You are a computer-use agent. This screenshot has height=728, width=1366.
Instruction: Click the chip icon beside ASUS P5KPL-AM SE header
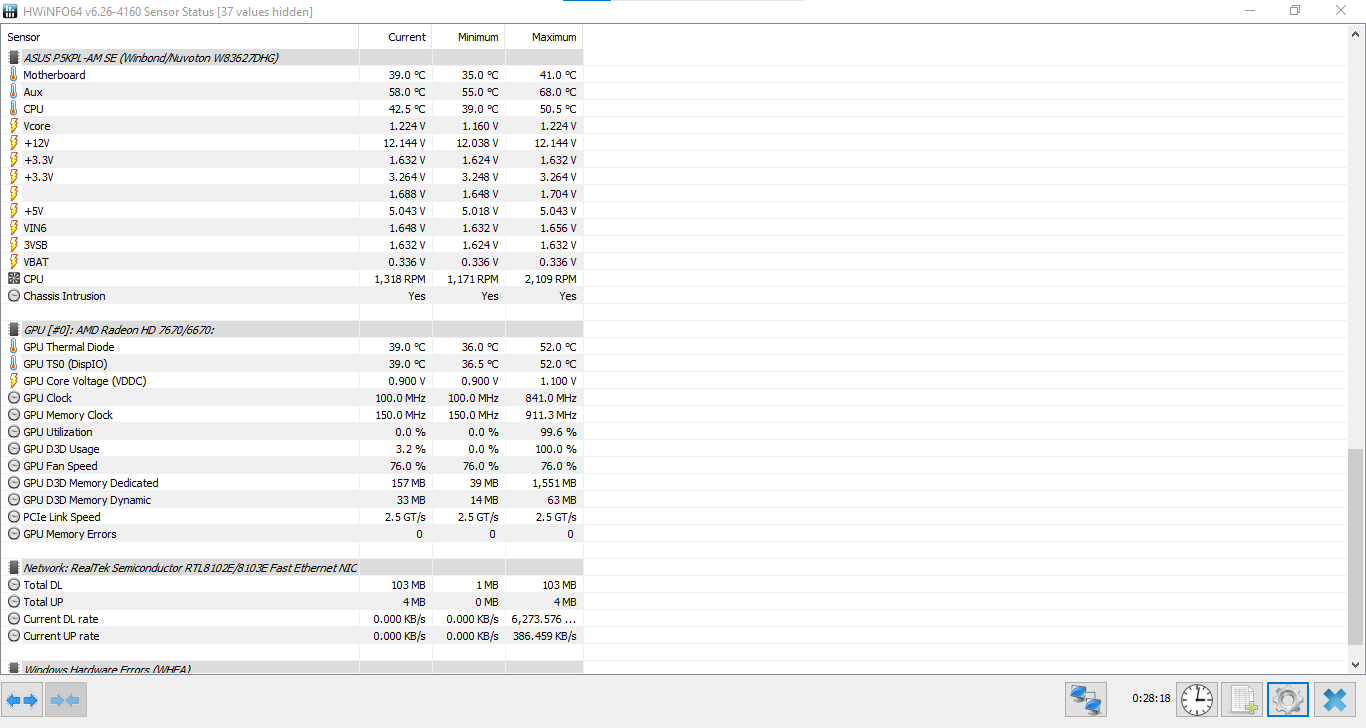[14, 58]
